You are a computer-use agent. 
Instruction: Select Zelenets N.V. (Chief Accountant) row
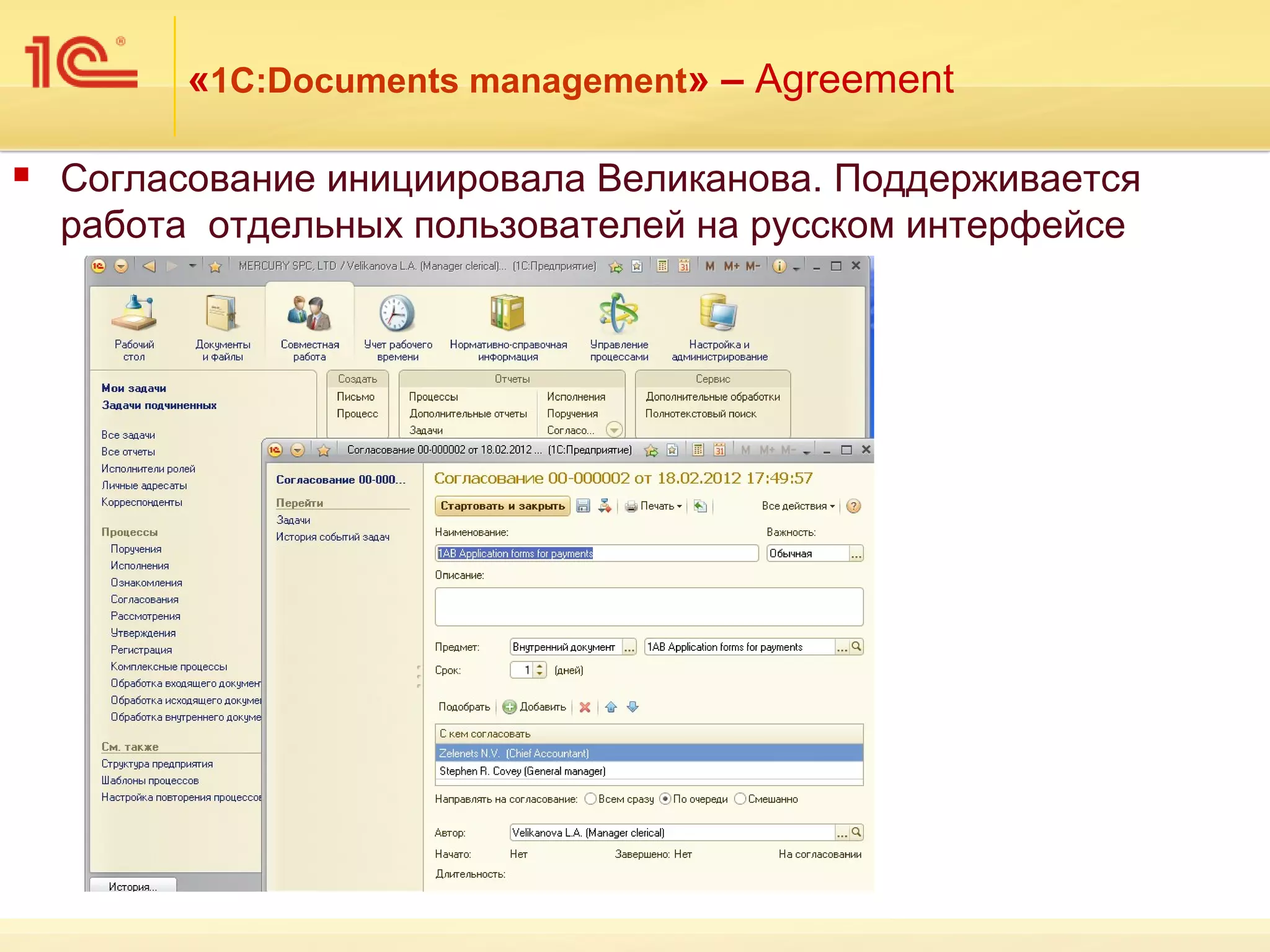click(649, 753)
